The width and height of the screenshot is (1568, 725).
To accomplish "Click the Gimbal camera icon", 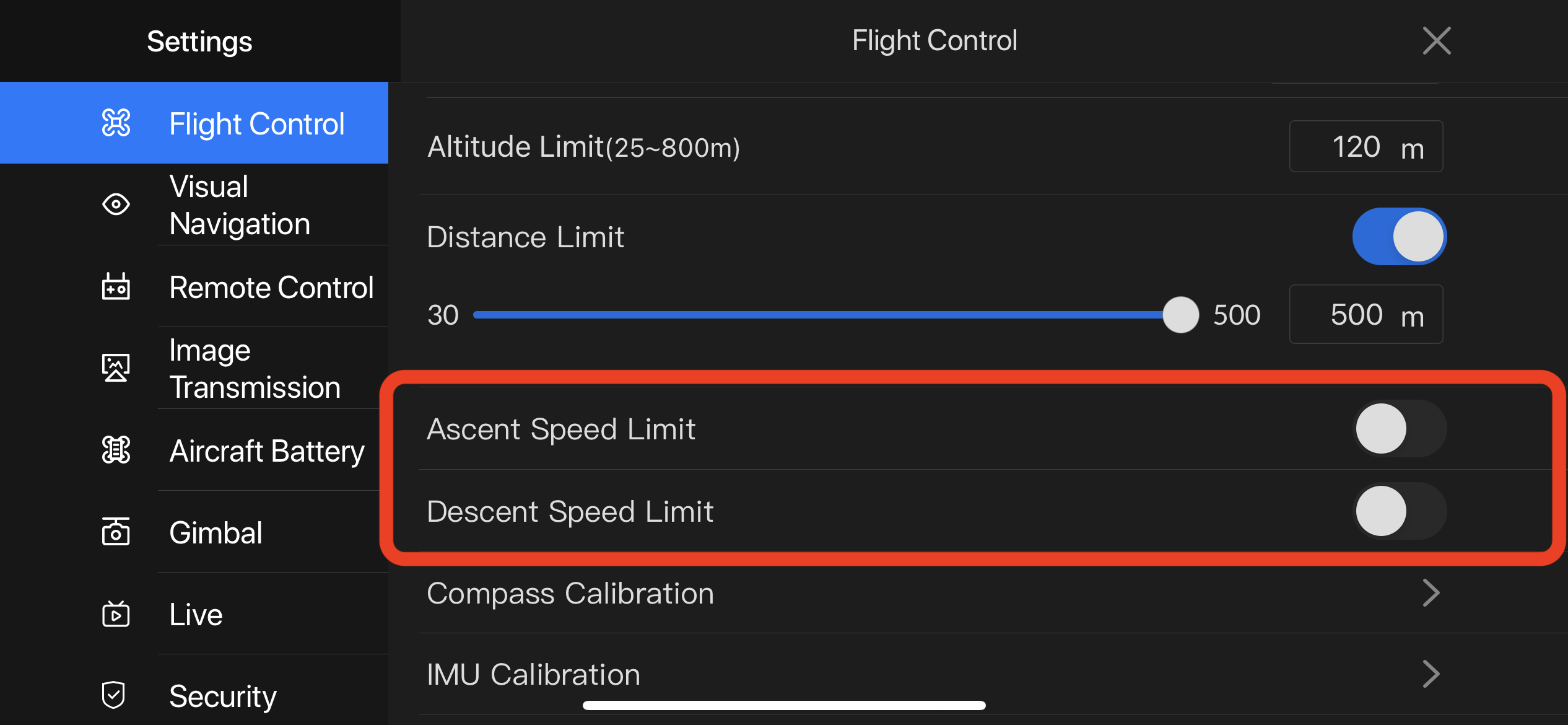I will (116, 532).
